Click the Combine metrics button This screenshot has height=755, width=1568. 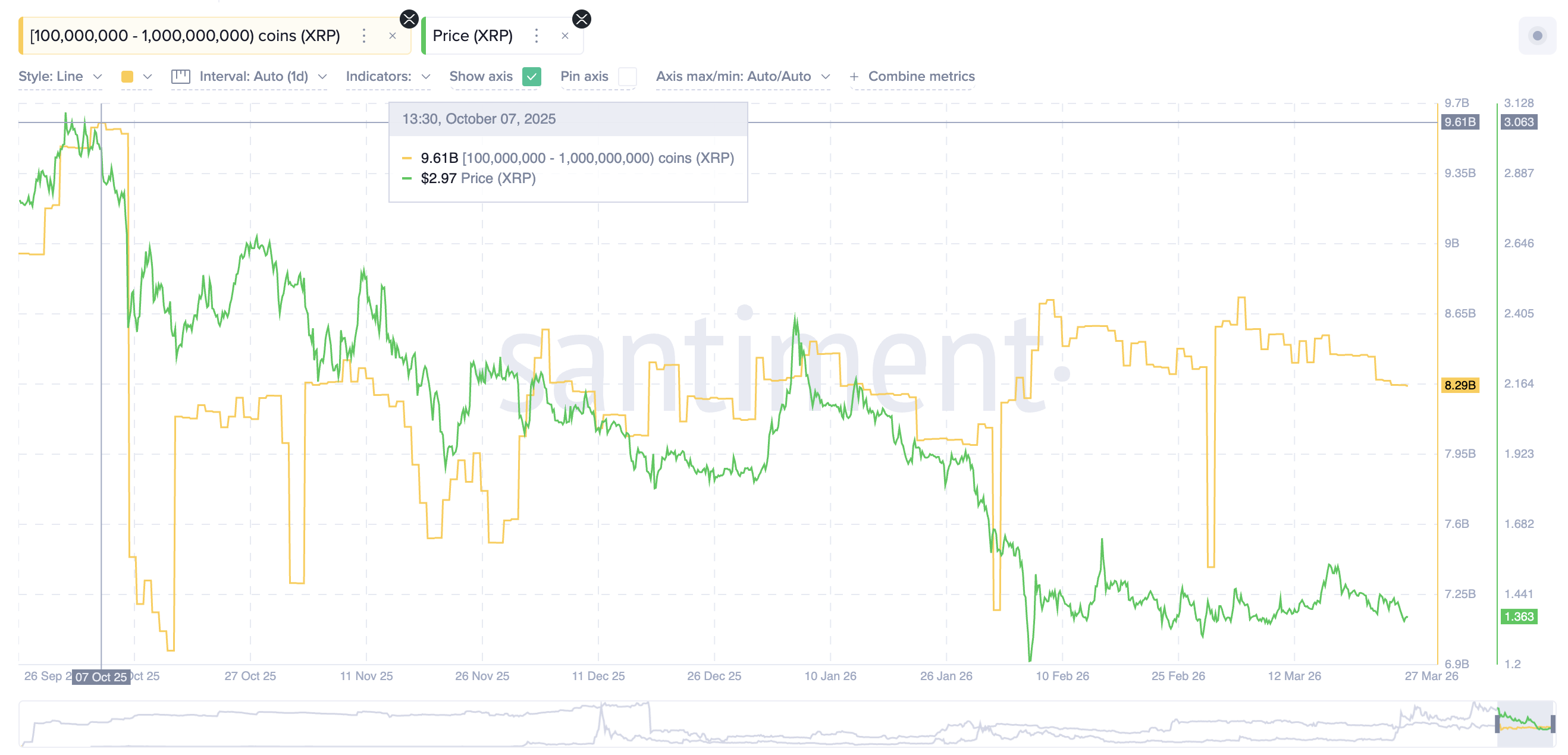(x=921, y=77)
